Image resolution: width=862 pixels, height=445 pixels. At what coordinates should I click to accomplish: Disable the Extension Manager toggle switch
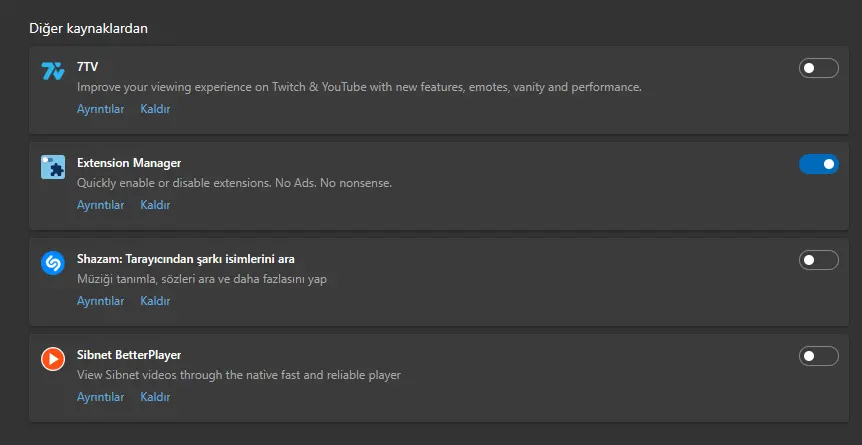point(819,164)
